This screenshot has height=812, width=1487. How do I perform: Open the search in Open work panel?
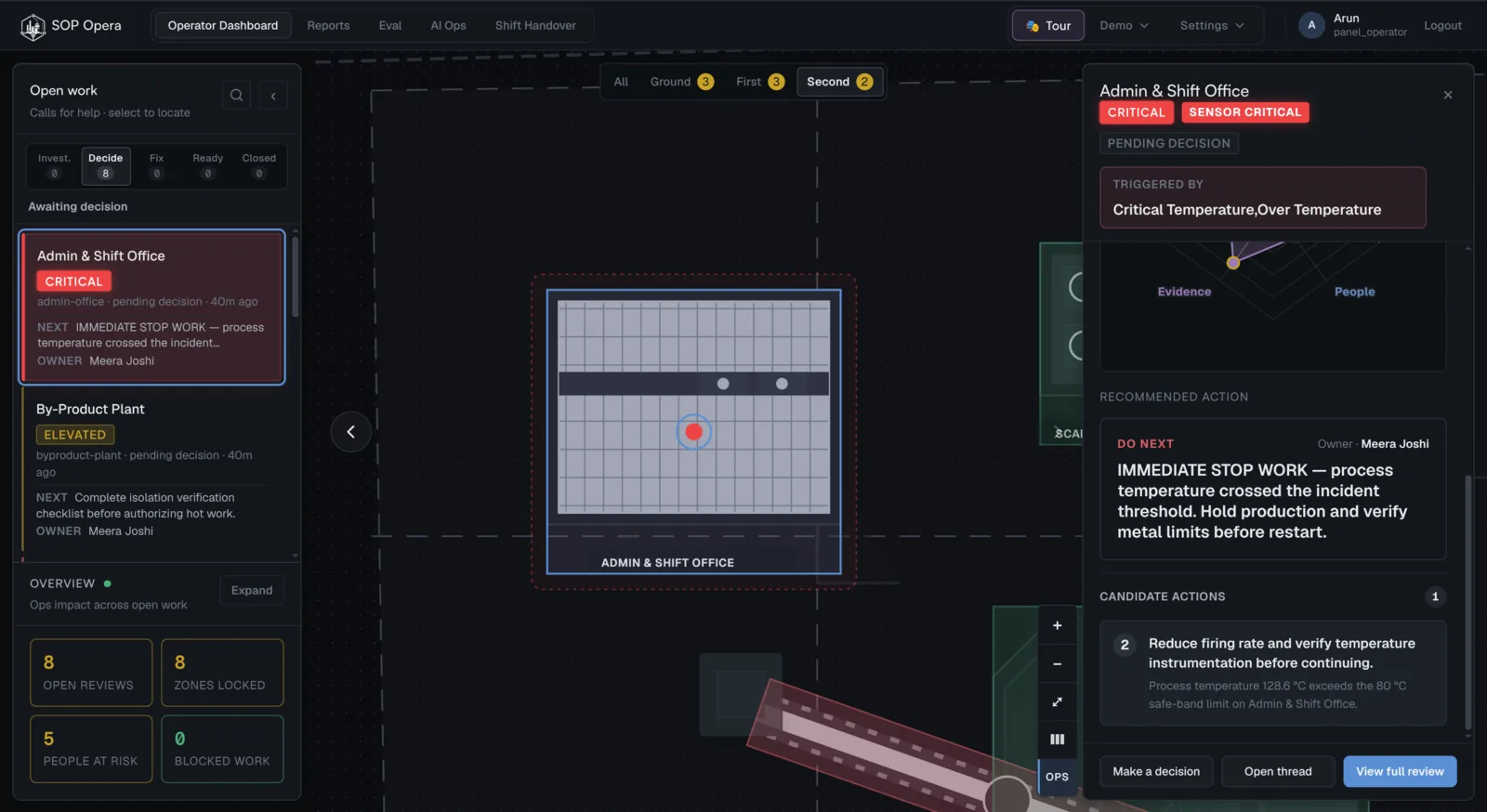tap(236, 95)
